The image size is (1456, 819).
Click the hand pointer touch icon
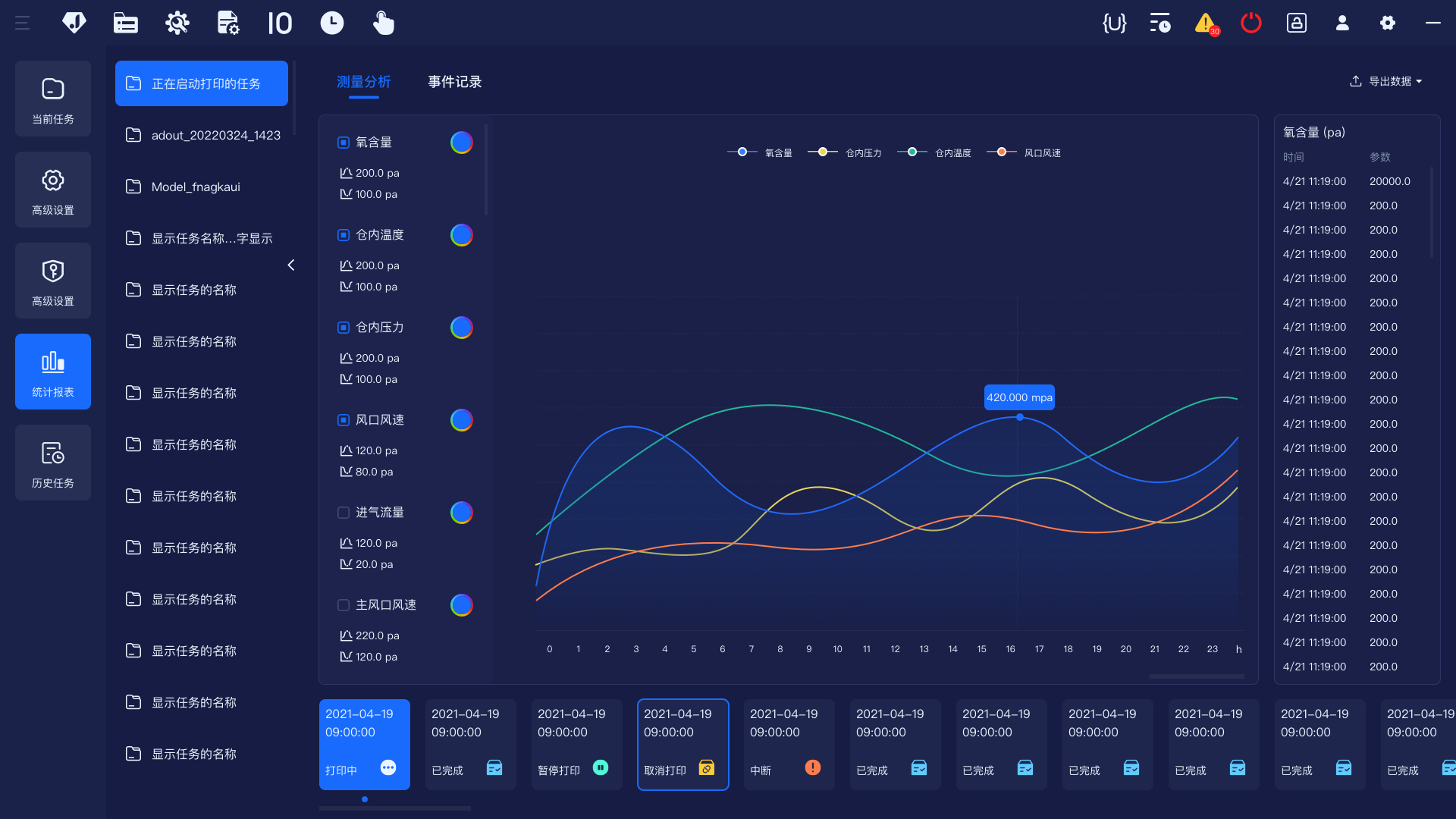384,23
